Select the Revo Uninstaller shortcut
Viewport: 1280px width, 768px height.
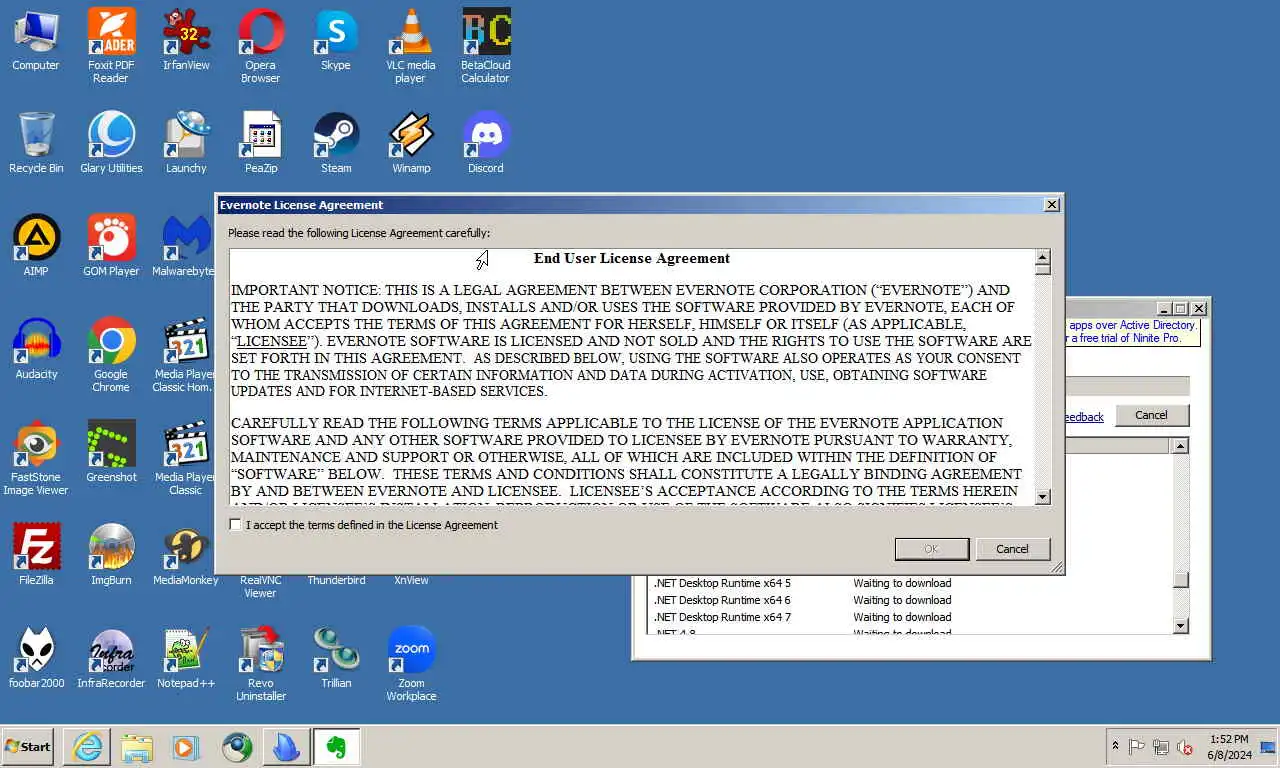pos(261,664)
